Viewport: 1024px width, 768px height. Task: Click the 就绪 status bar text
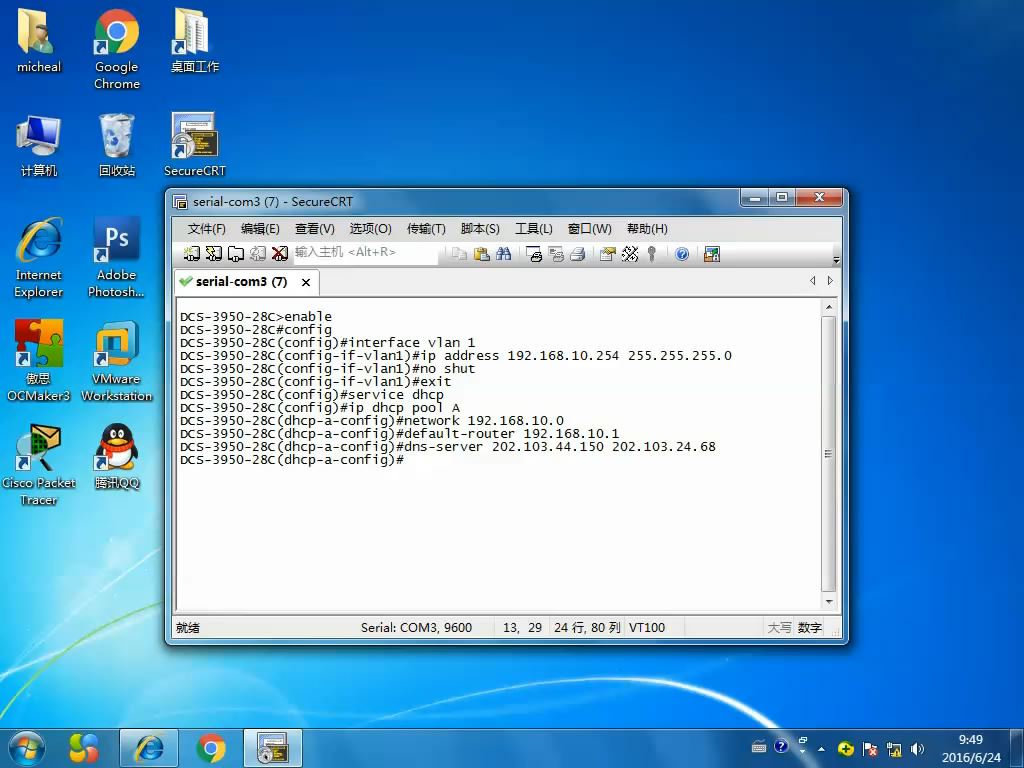click(187, 628)
